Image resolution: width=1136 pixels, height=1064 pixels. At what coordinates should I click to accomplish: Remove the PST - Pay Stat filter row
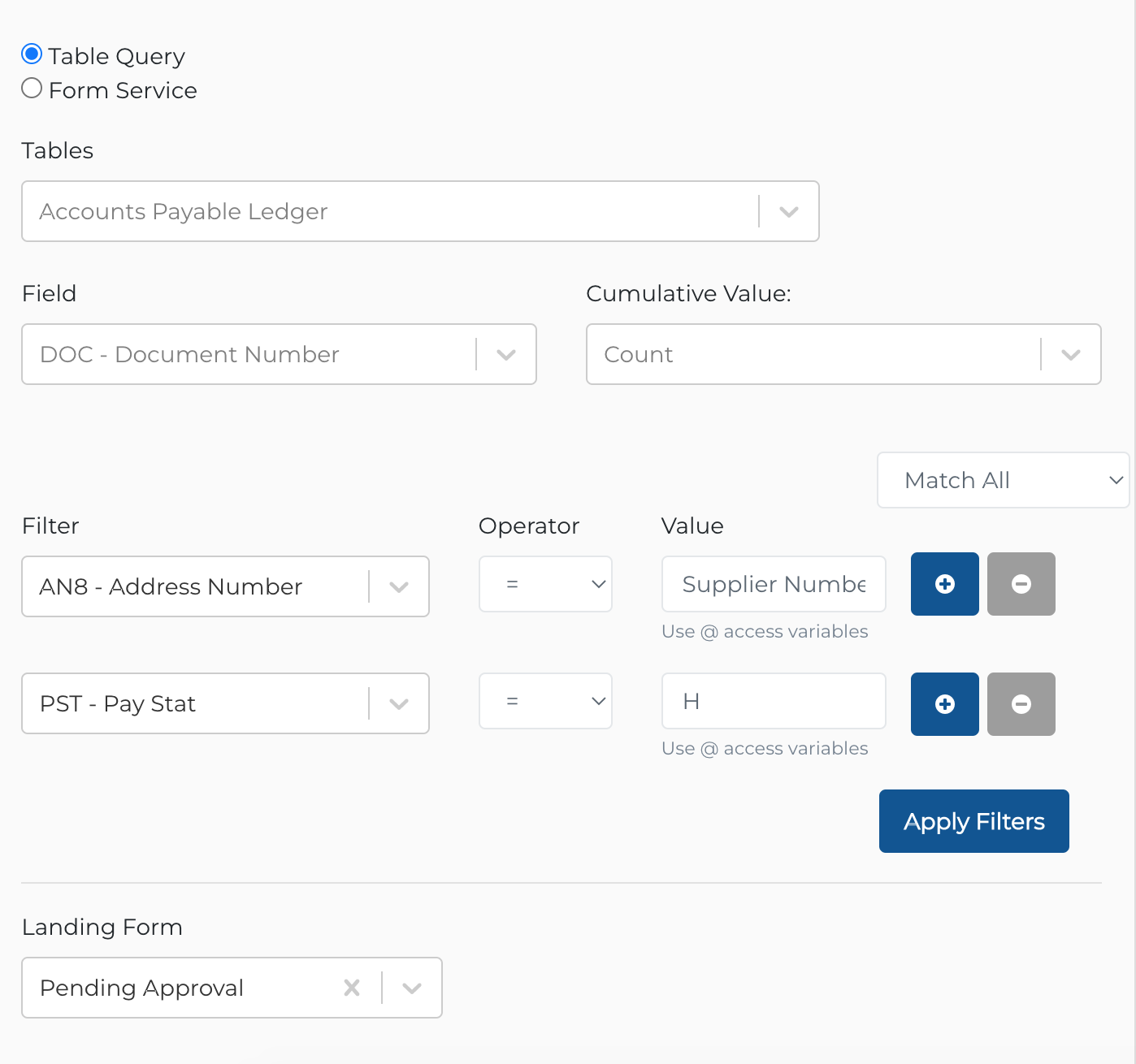1021,704
